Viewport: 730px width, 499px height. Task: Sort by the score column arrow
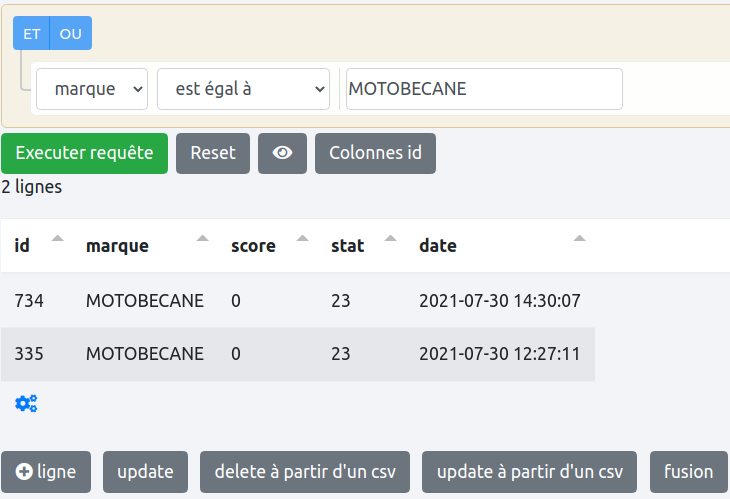[302, 239]
